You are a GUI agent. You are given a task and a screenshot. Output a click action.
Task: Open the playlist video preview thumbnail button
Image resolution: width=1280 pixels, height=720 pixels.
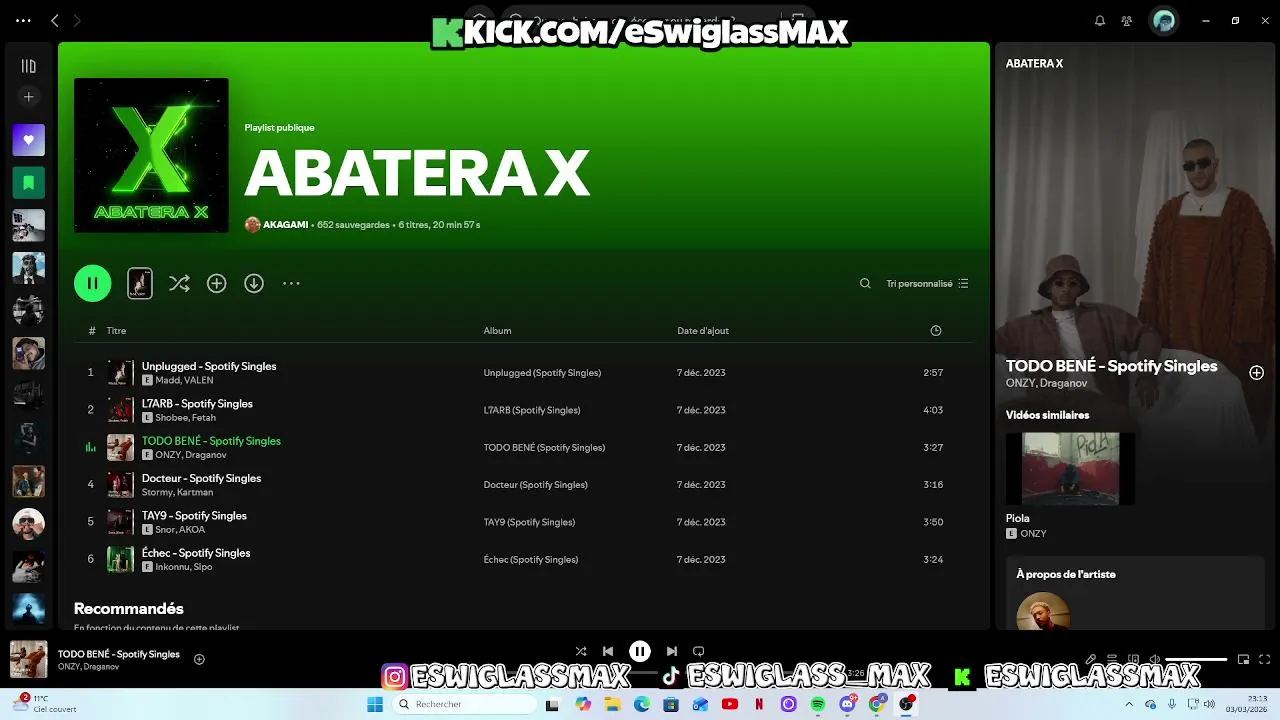click(140, 283)
